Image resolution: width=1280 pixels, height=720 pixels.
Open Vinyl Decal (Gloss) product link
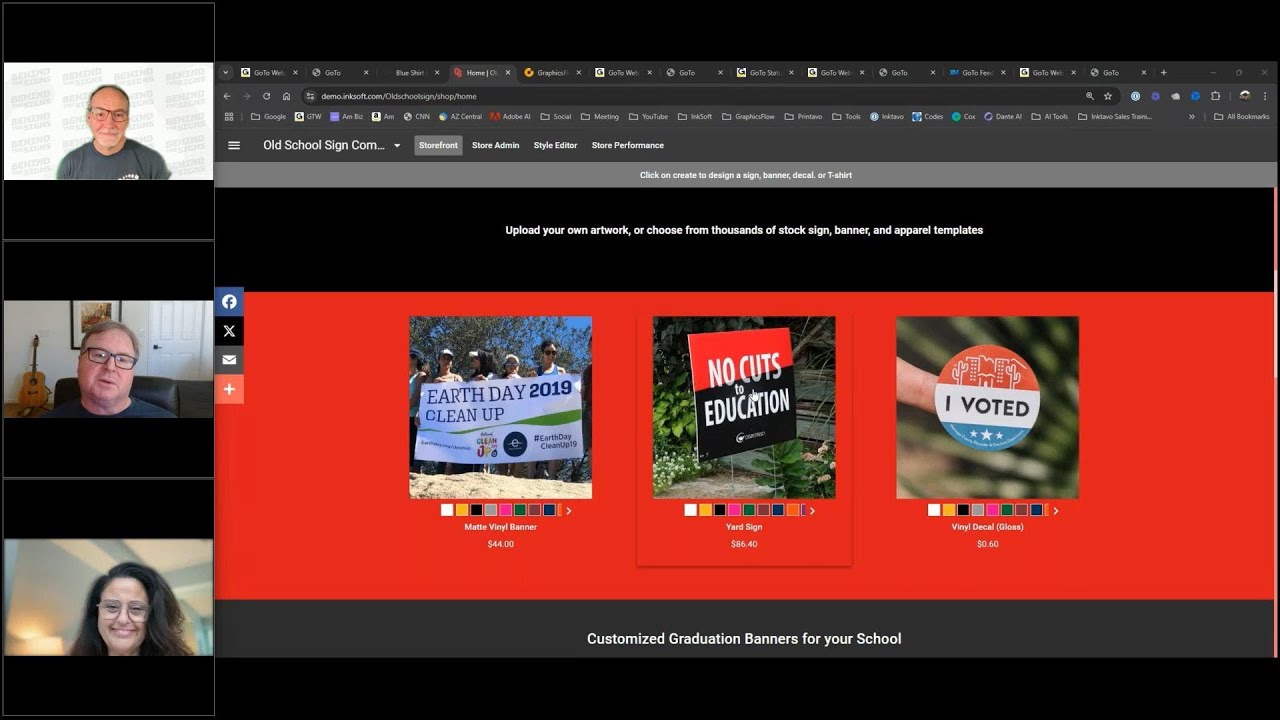tap(987, 527)
